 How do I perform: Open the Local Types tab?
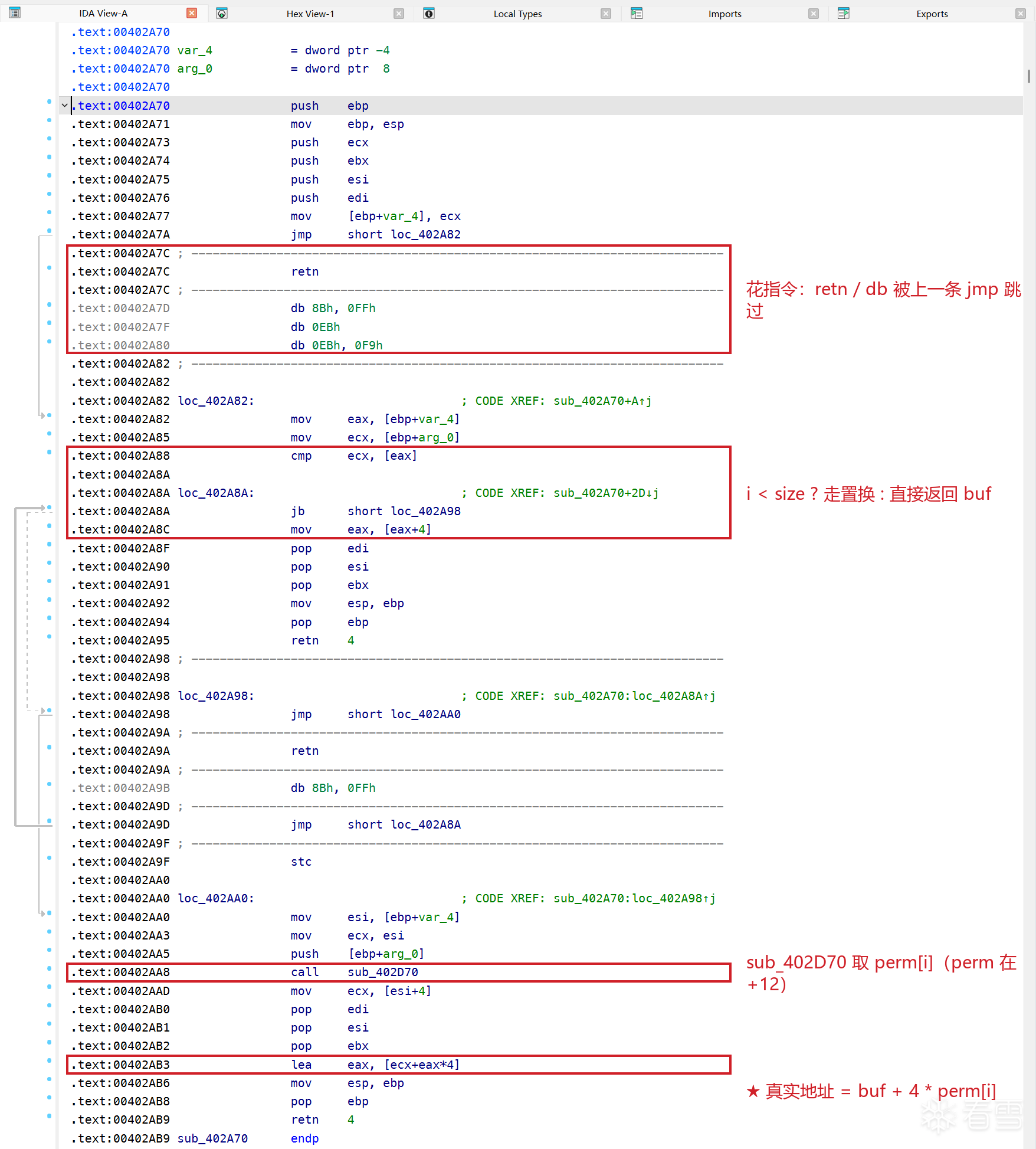pyautogui.click(x=517, y=14)
